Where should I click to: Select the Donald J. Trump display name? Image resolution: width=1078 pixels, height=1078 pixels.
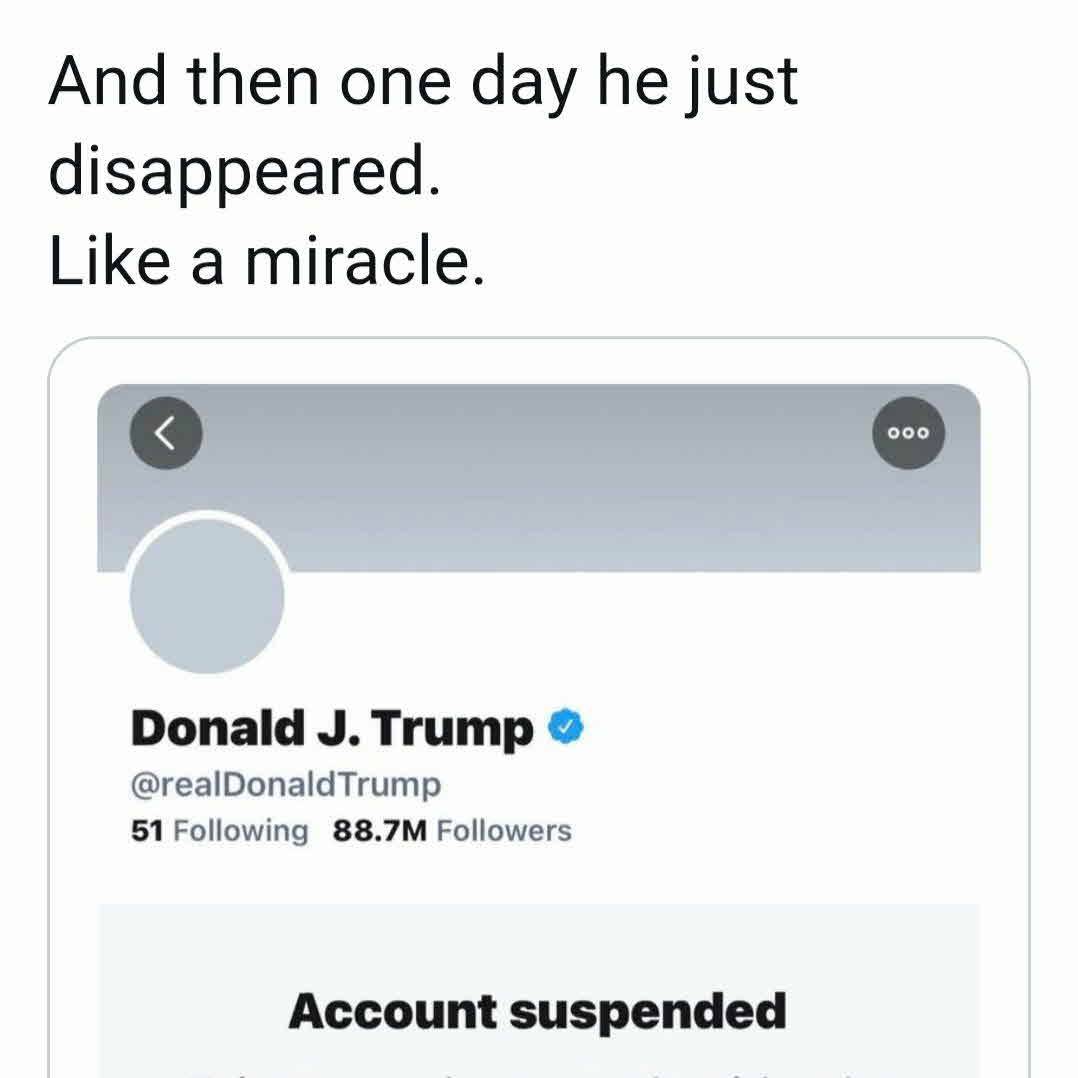pyautogui.click(x=332, y=728)
